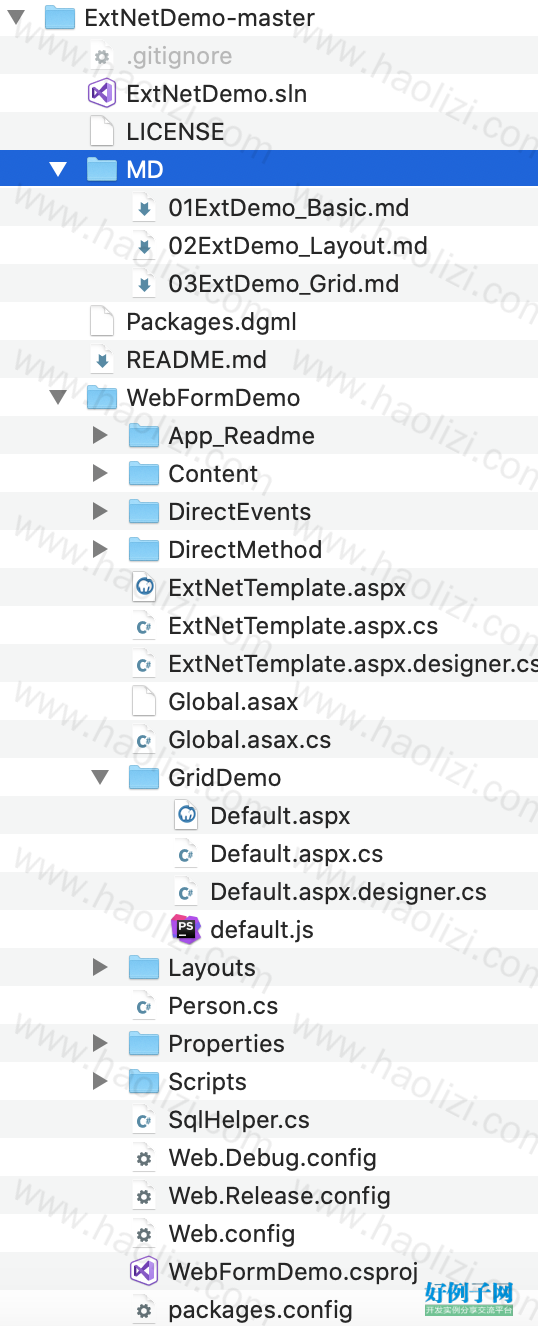Click the blank file icon of LICENSE
Viewport: 538px width, 1326px height.
point(102,132)
